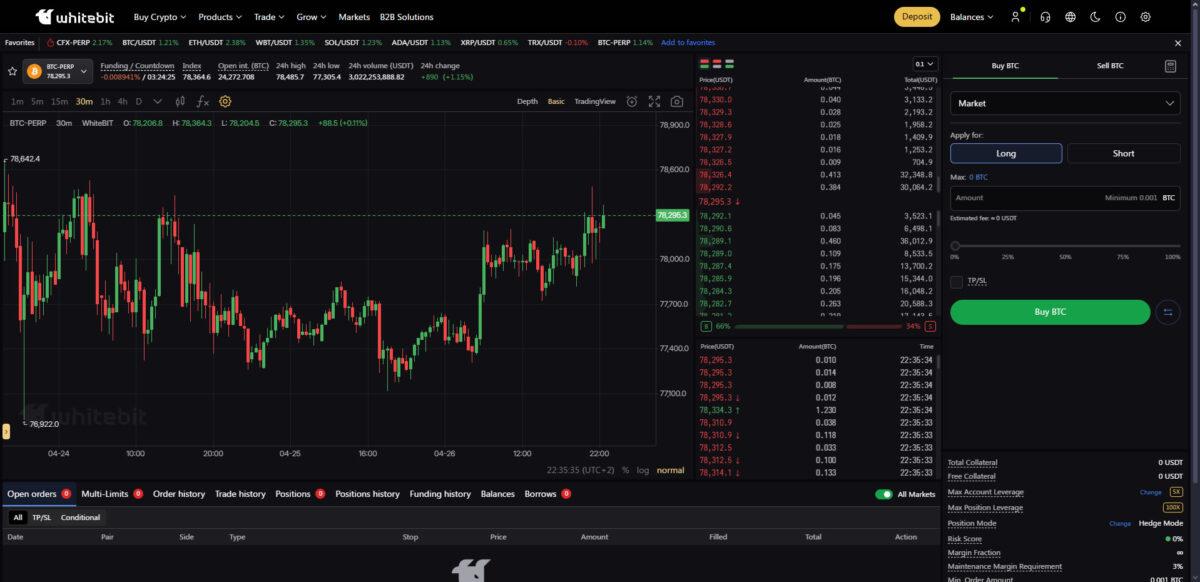The width and height of the screenshot is (1200, 582).
Task: Open order book 0.1 precision dropdown
Action: 925,63
